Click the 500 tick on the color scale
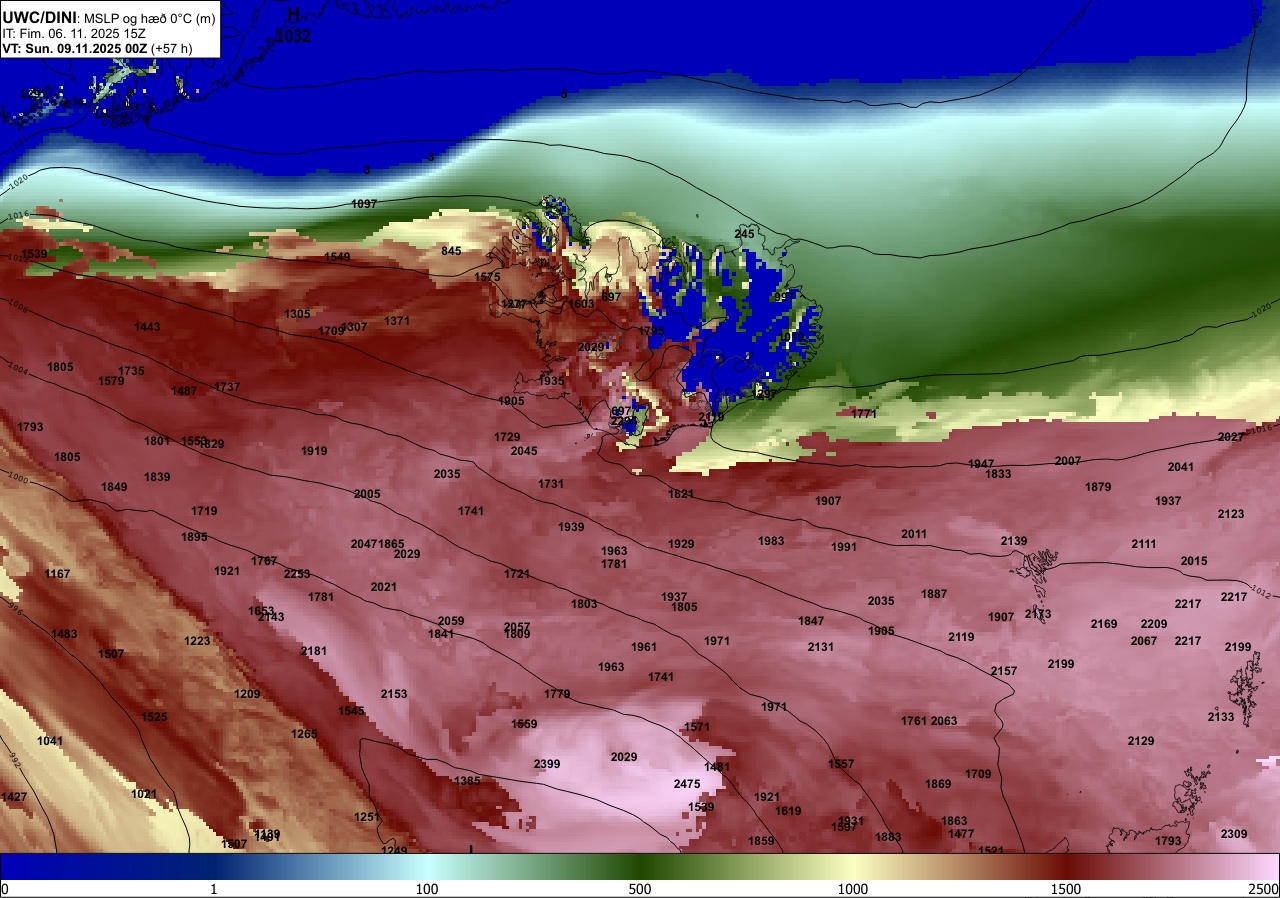This screenshot has height=898, width=1280. [x=640, y=889]
